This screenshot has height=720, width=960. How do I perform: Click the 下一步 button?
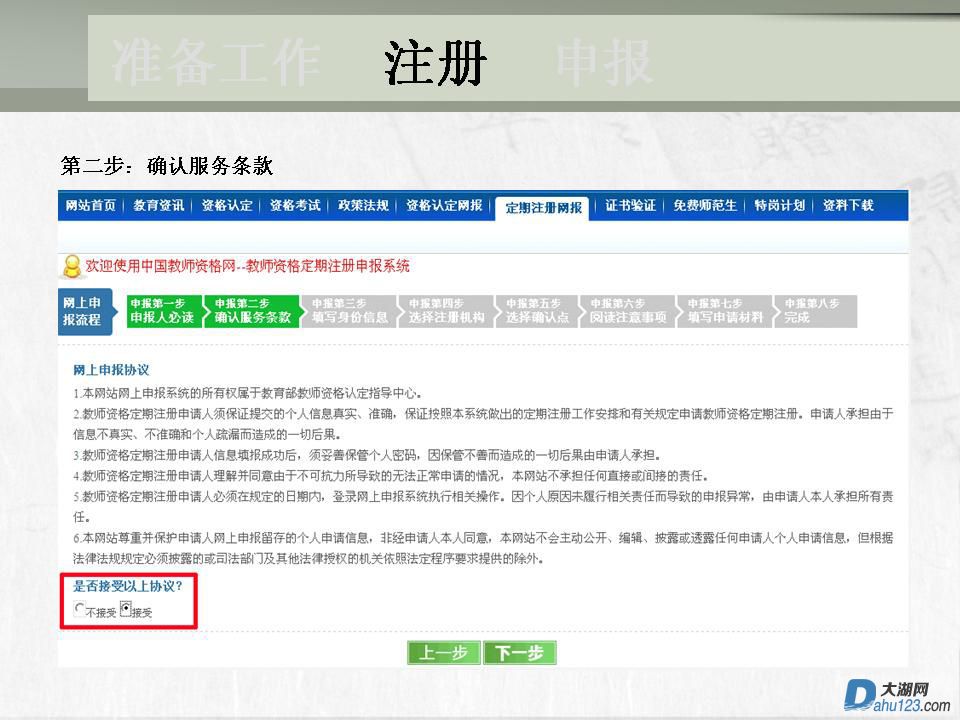(519, 653)
